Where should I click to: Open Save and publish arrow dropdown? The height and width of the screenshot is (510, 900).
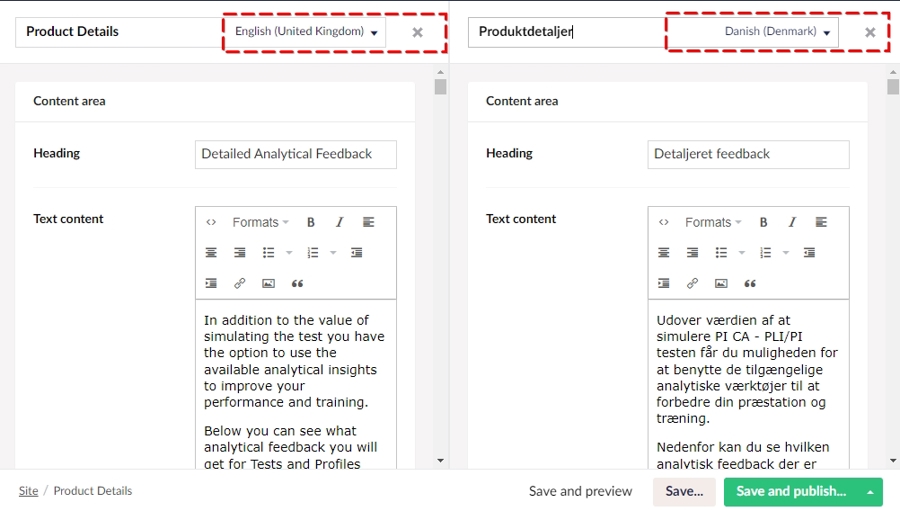[870, 492]
